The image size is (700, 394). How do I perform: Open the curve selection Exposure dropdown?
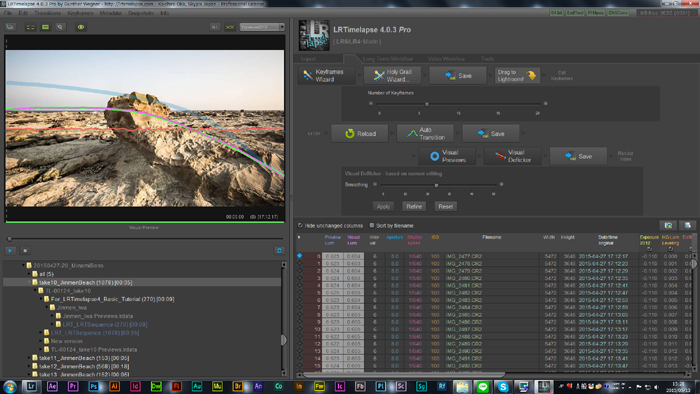point(262,27)
